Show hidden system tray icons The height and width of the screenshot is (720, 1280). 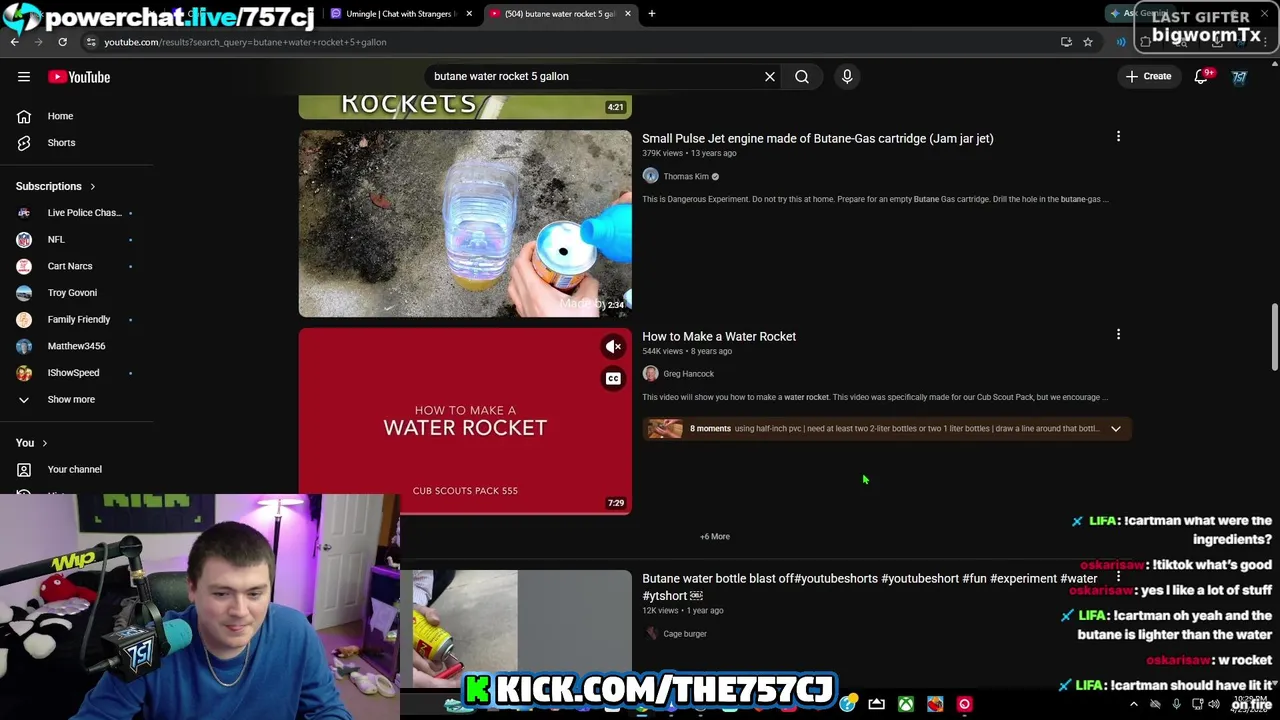point(1133,705)
